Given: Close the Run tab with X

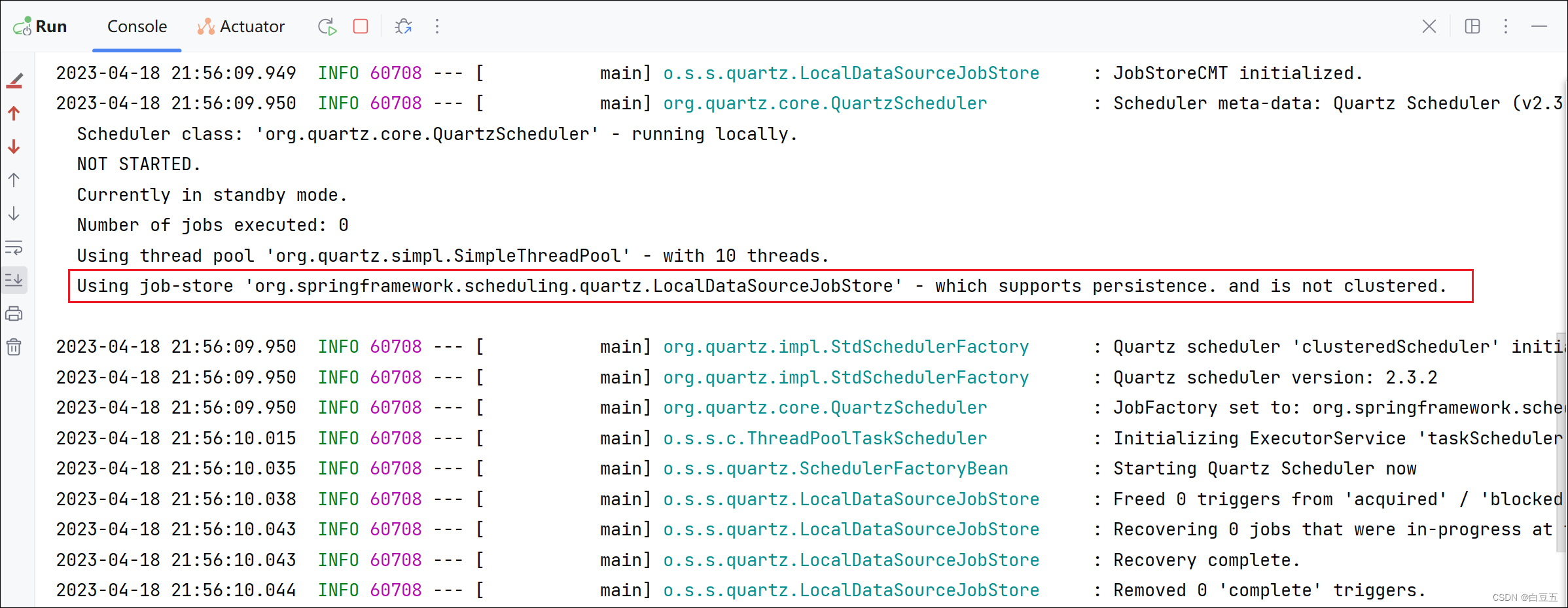Looking at the screenshot, I should 1429,27.
